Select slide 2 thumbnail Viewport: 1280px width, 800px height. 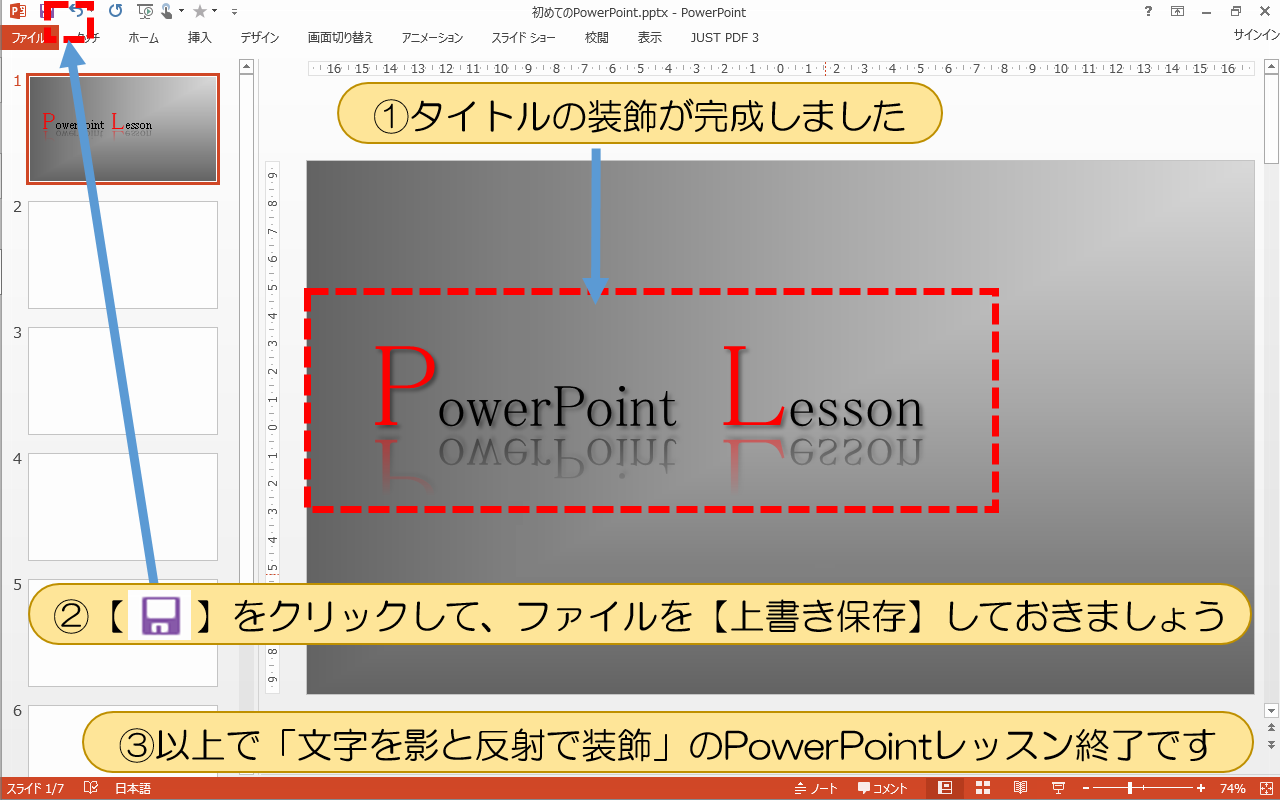123,255
